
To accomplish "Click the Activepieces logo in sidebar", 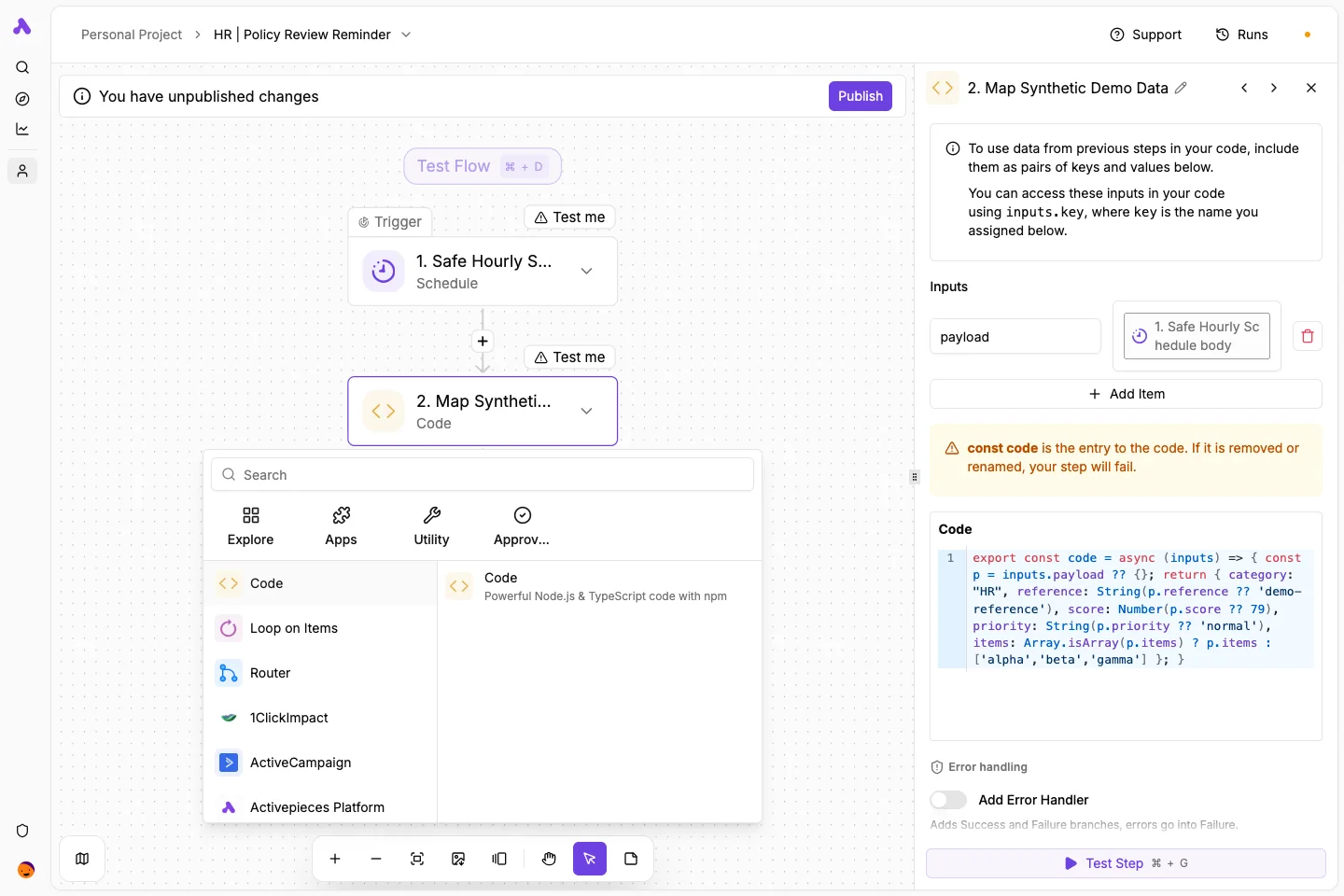I will click(22, 27).
